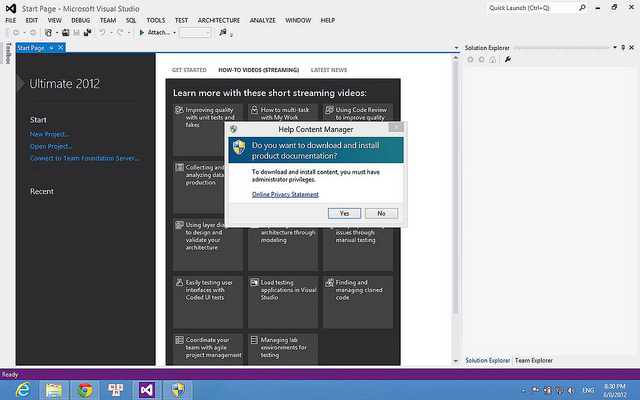Click the Undo toolbar icon

pyautogui.click(x=102, y=32)
